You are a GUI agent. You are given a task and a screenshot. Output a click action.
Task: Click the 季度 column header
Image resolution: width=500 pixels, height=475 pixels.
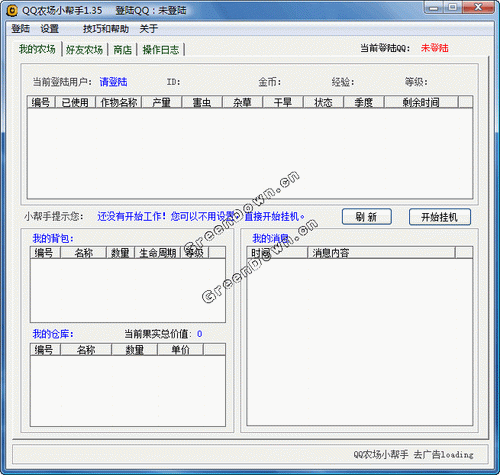(x=364, y=102)
